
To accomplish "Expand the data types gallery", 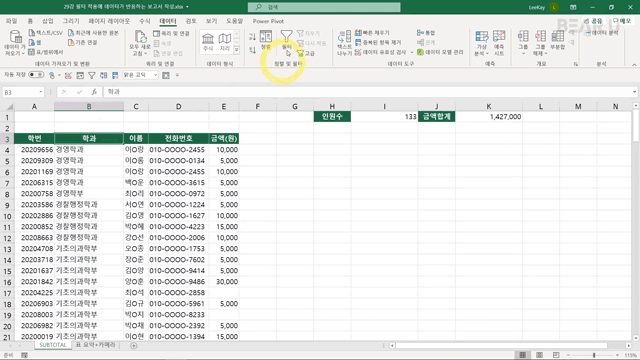I will 236,50.
